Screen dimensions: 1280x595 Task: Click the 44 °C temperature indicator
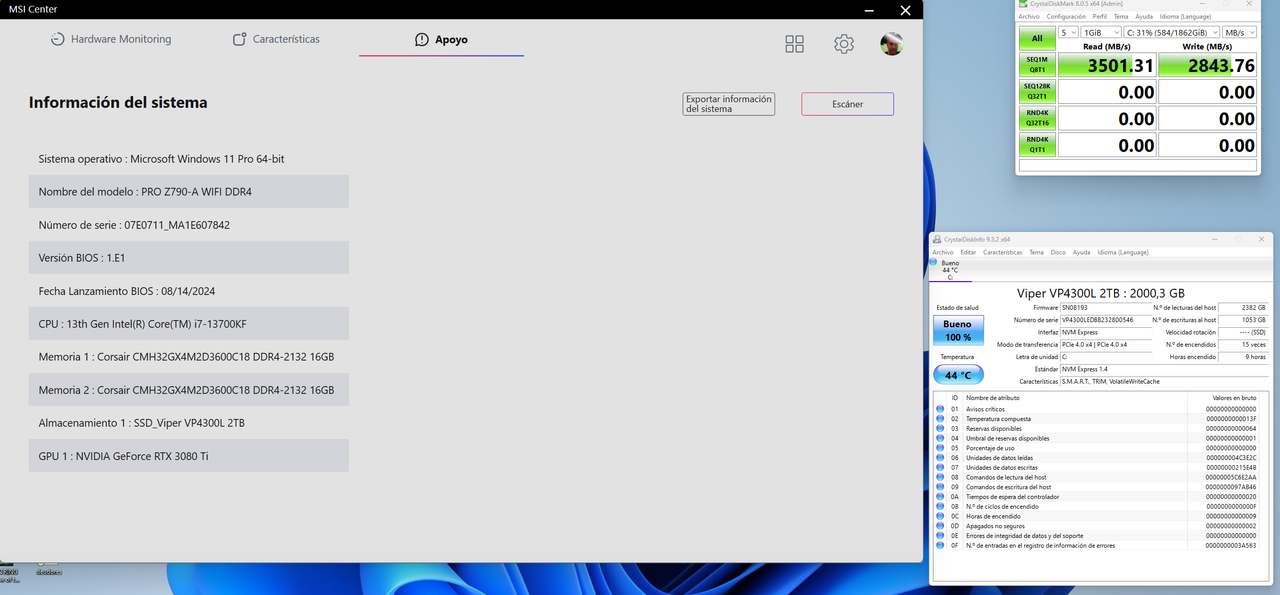click(958, 375)
